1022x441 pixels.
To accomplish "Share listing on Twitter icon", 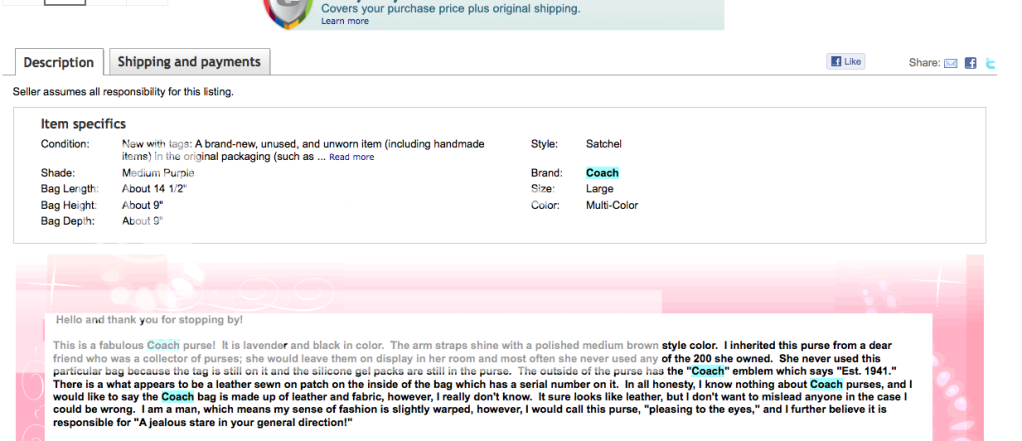I will [x=991, y=63].
